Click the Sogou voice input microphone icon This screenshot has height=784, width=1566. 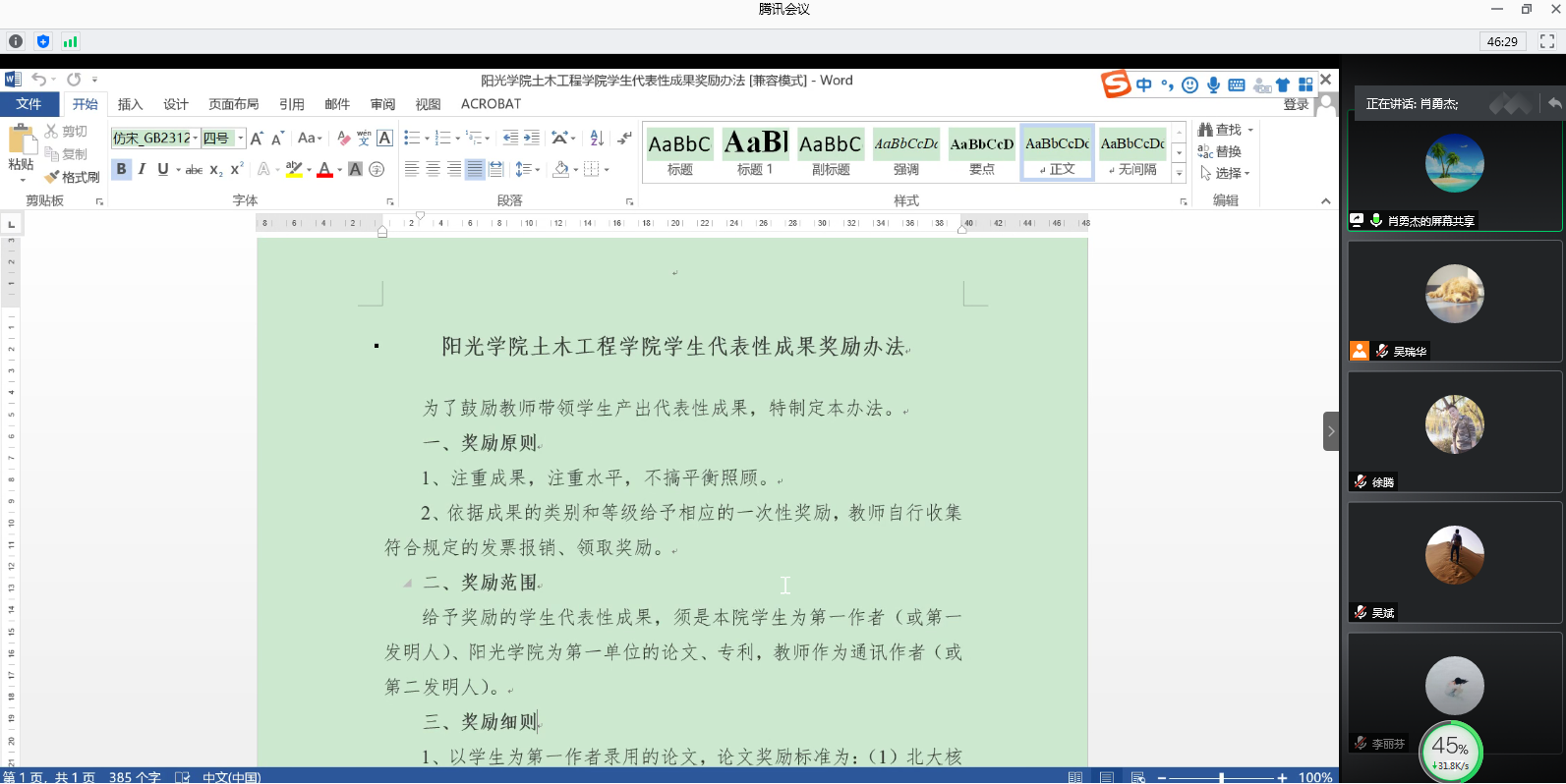[x=1213, y=85]
